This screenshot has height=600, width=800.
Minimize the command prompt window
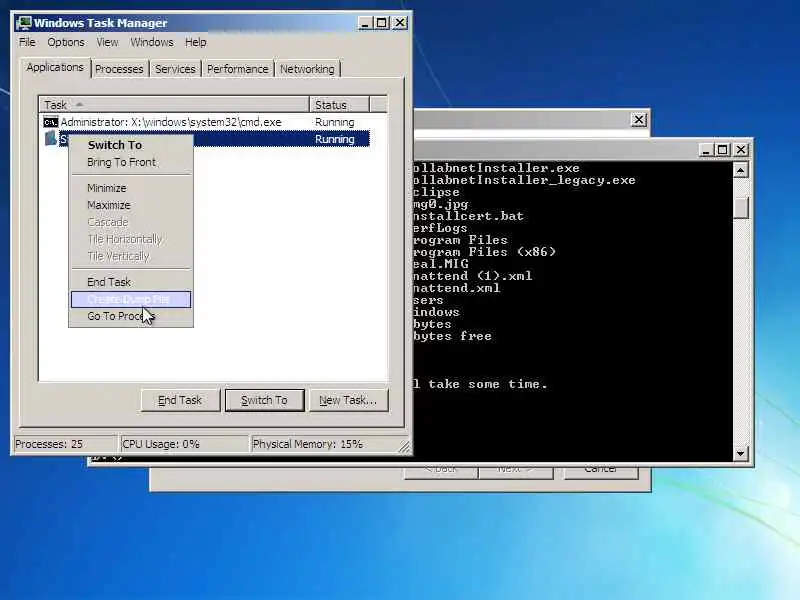[706, 150]
